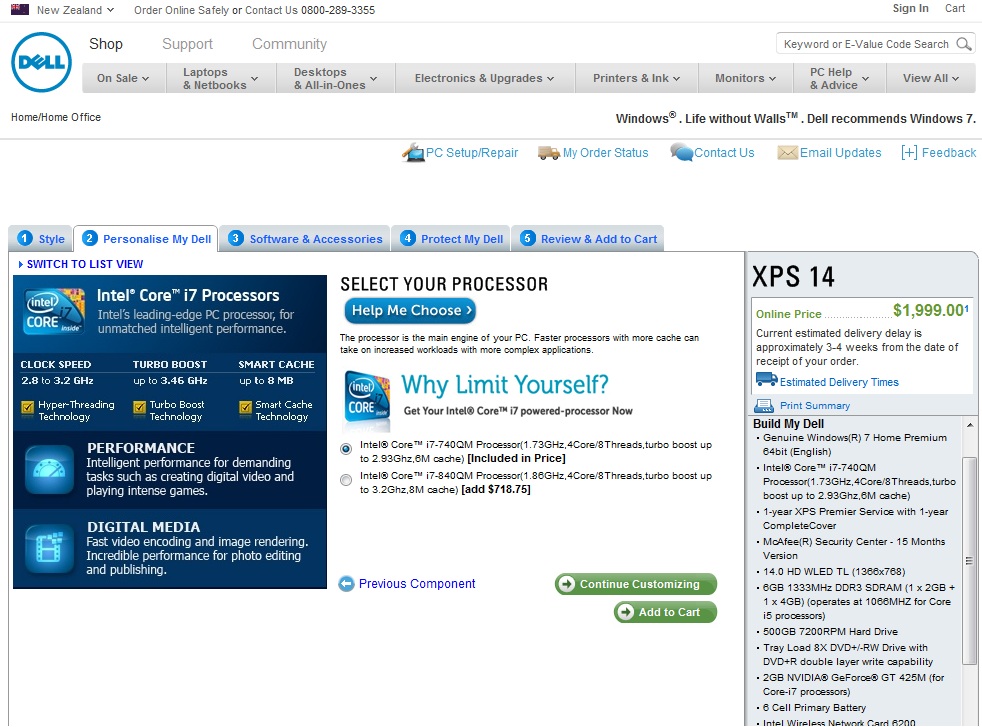Click the Continue Customizing button
The height and width of the screenshot is (727, 982).
tap(636, 584)
